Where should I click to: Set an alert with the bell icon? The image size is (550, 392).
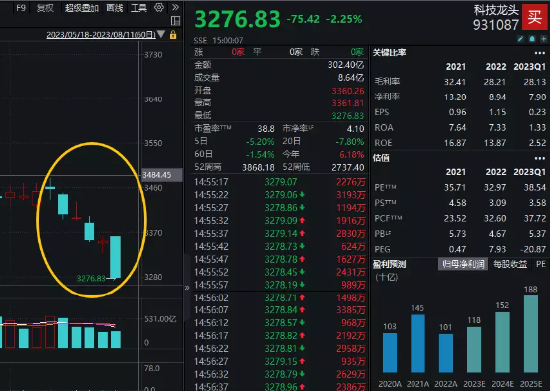532,39
